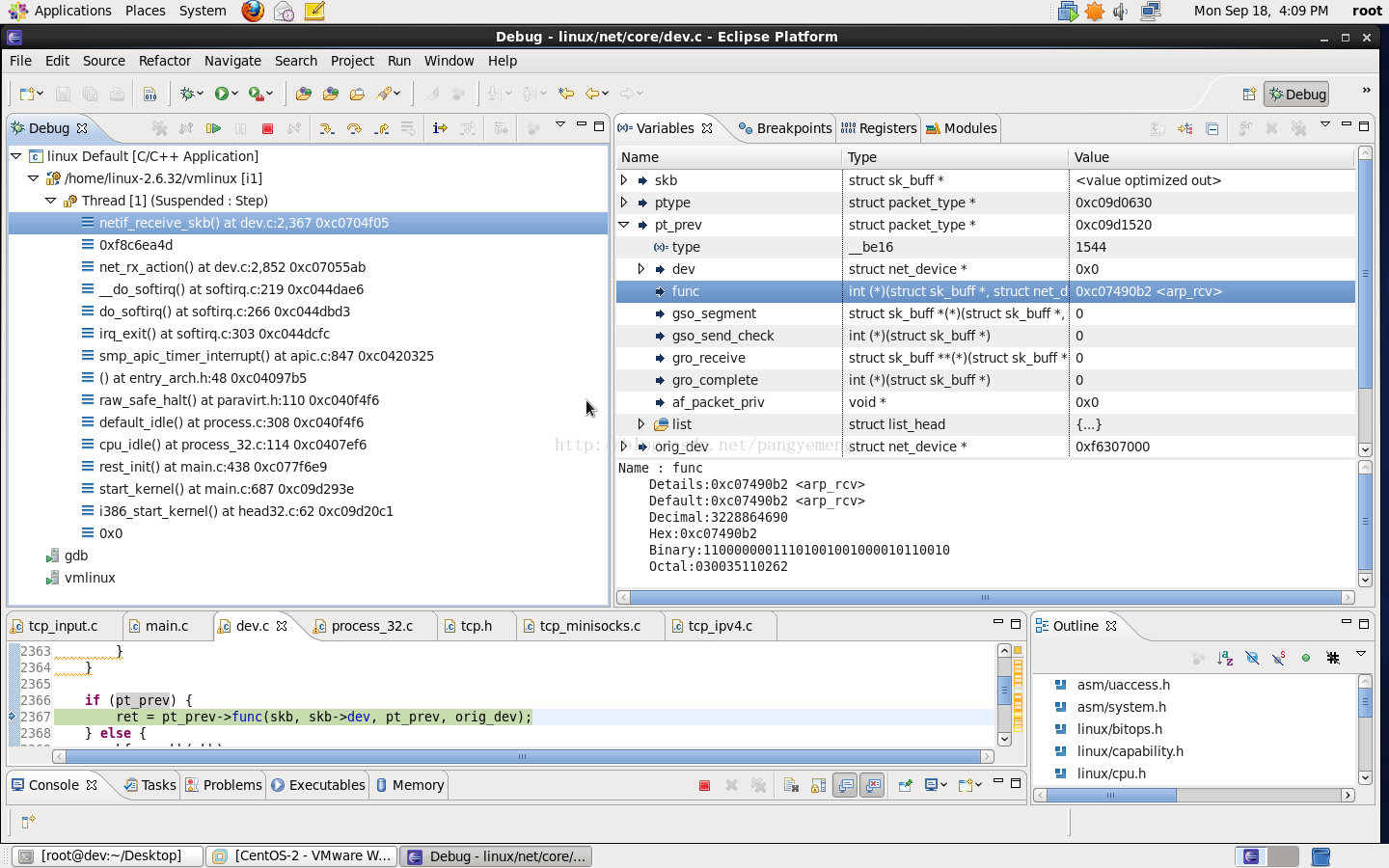Viewport: 1389px width, 868px height.
Task: Collapse the pt_prev variable tree
Action: click(x=624, y=225)
